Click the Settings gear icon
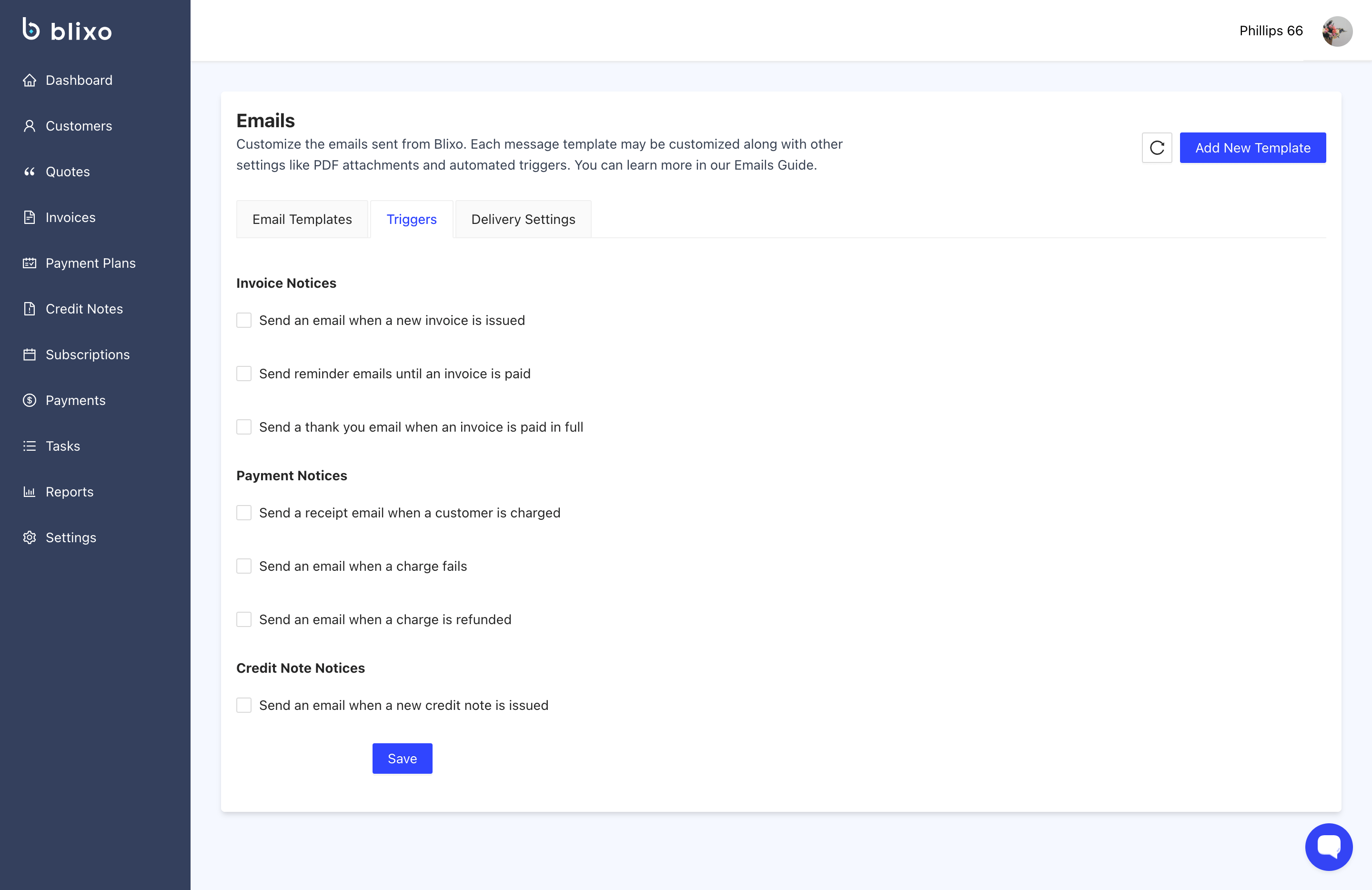The height and width of the screenshot is (890, 1372). click(30, 537)
